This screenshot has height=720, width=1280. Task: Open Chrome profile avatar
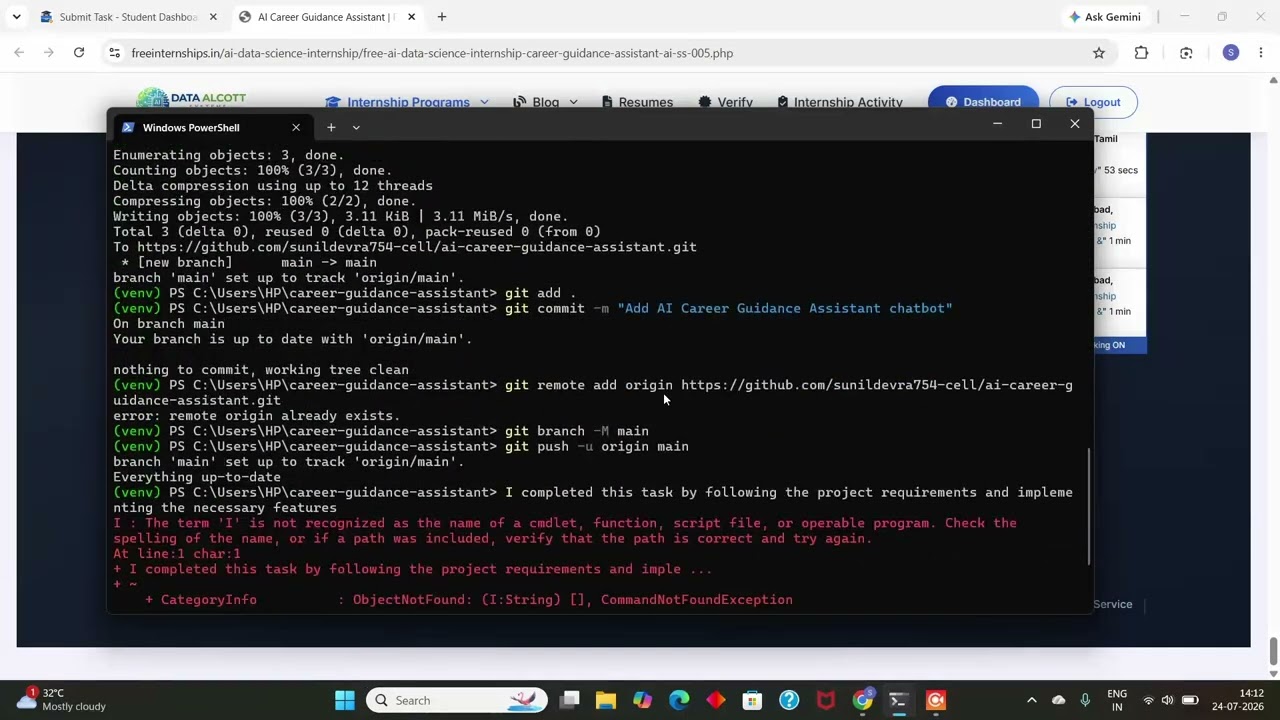point(1231,53)
